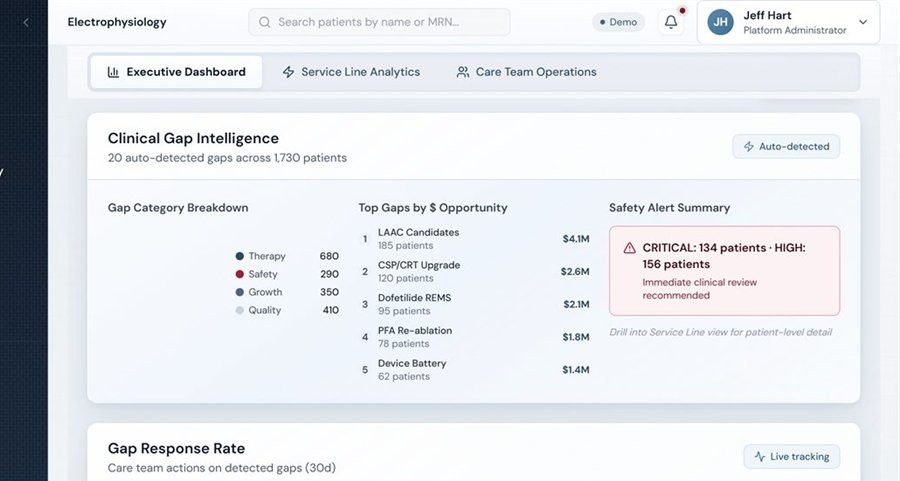This screenshot has height=481, width=900.
Task: Click the Safety count 290
Action: click(329, 274)
